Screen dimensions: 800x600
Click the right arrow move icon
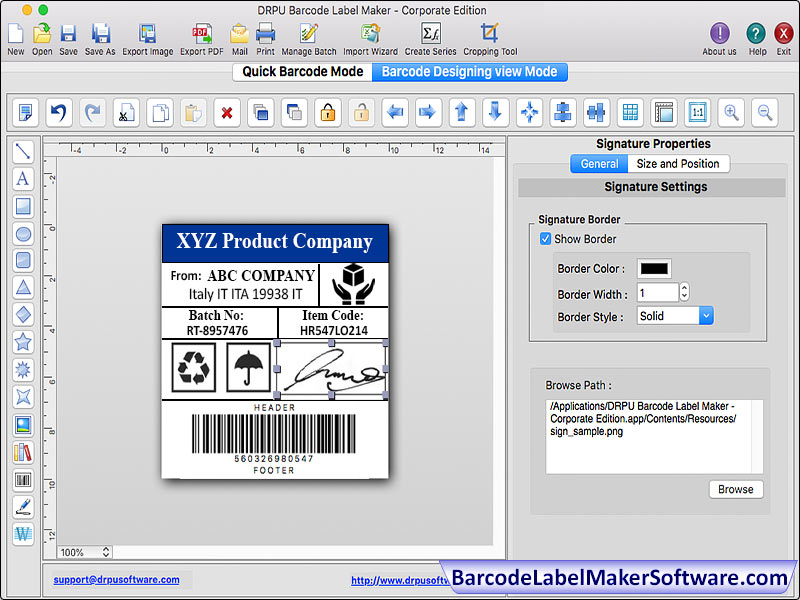(428, 112)
